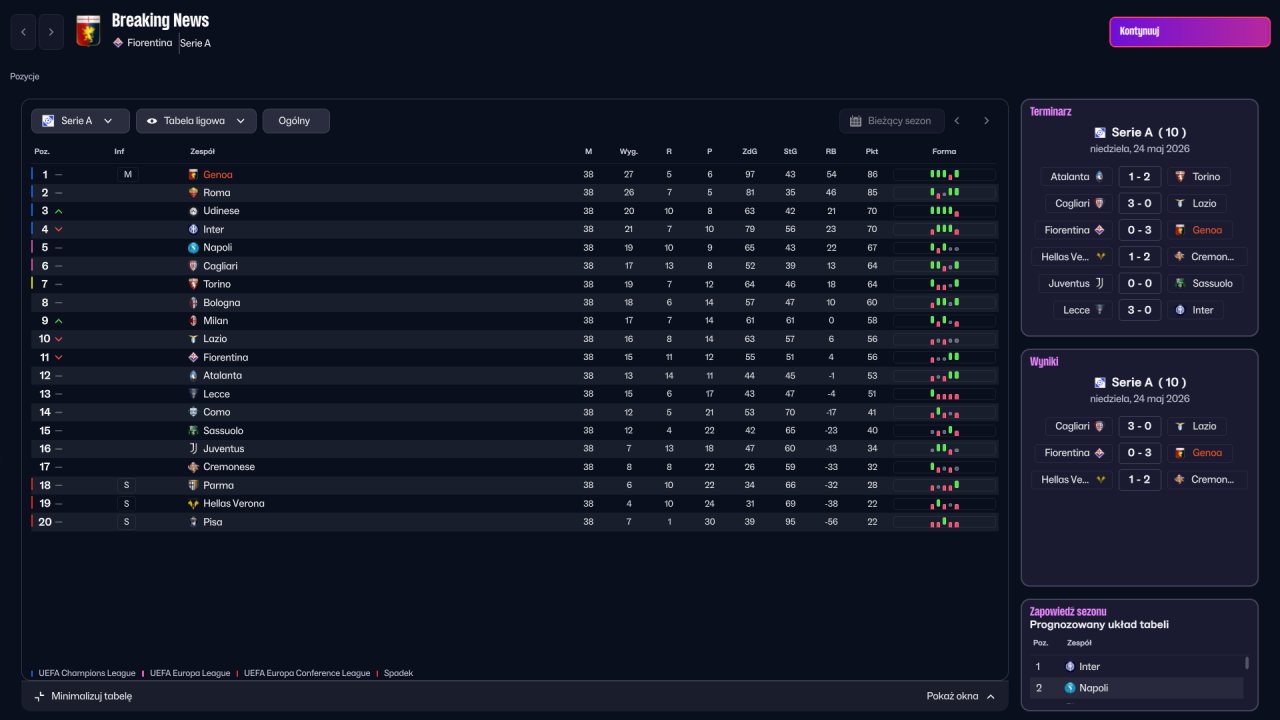Select Sassuolo team in Terminarz panel
Viewport: 1280px width, 720px height.
point(1205,283)
